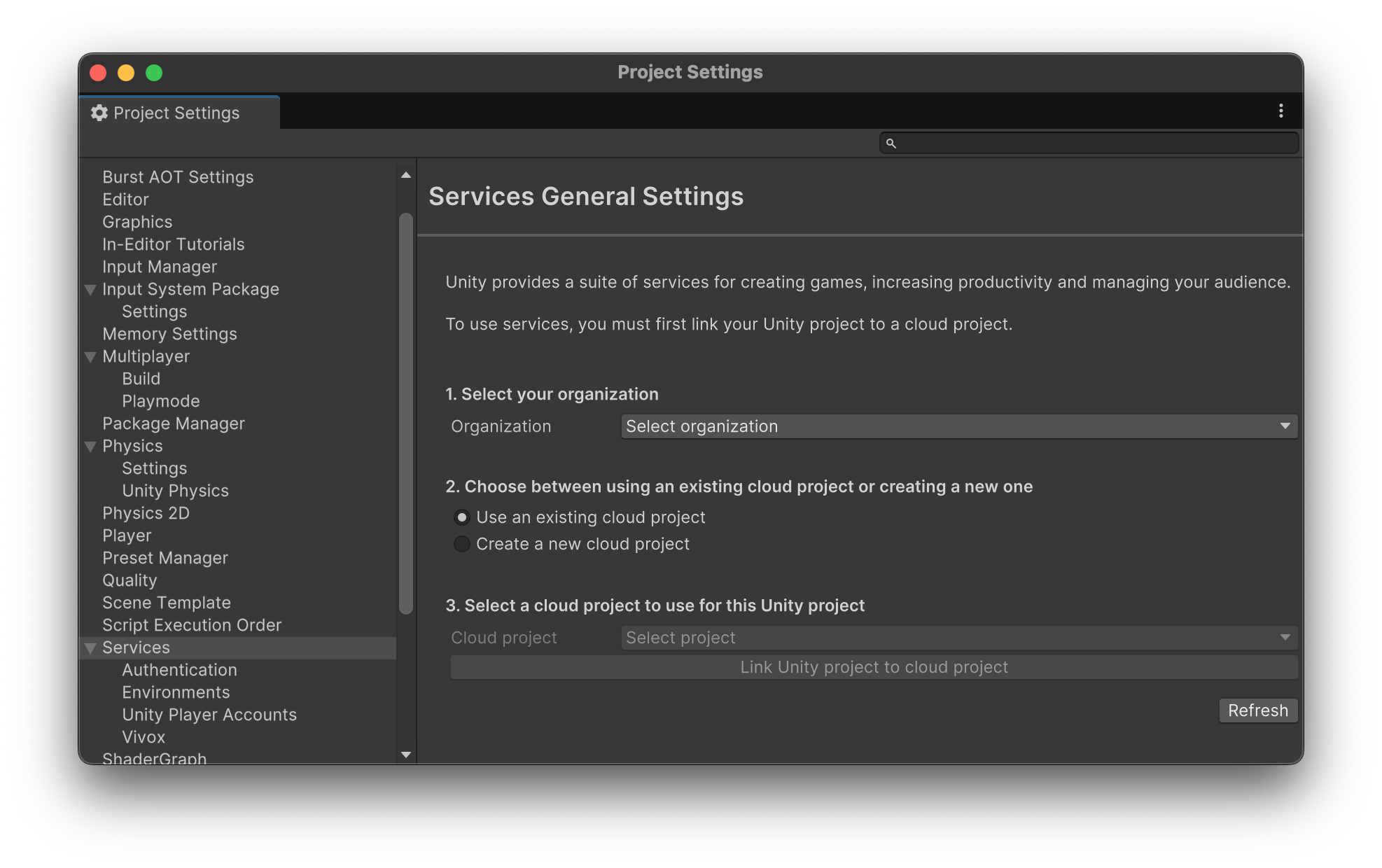Click the Refresh button

[x=1257, y=710]
